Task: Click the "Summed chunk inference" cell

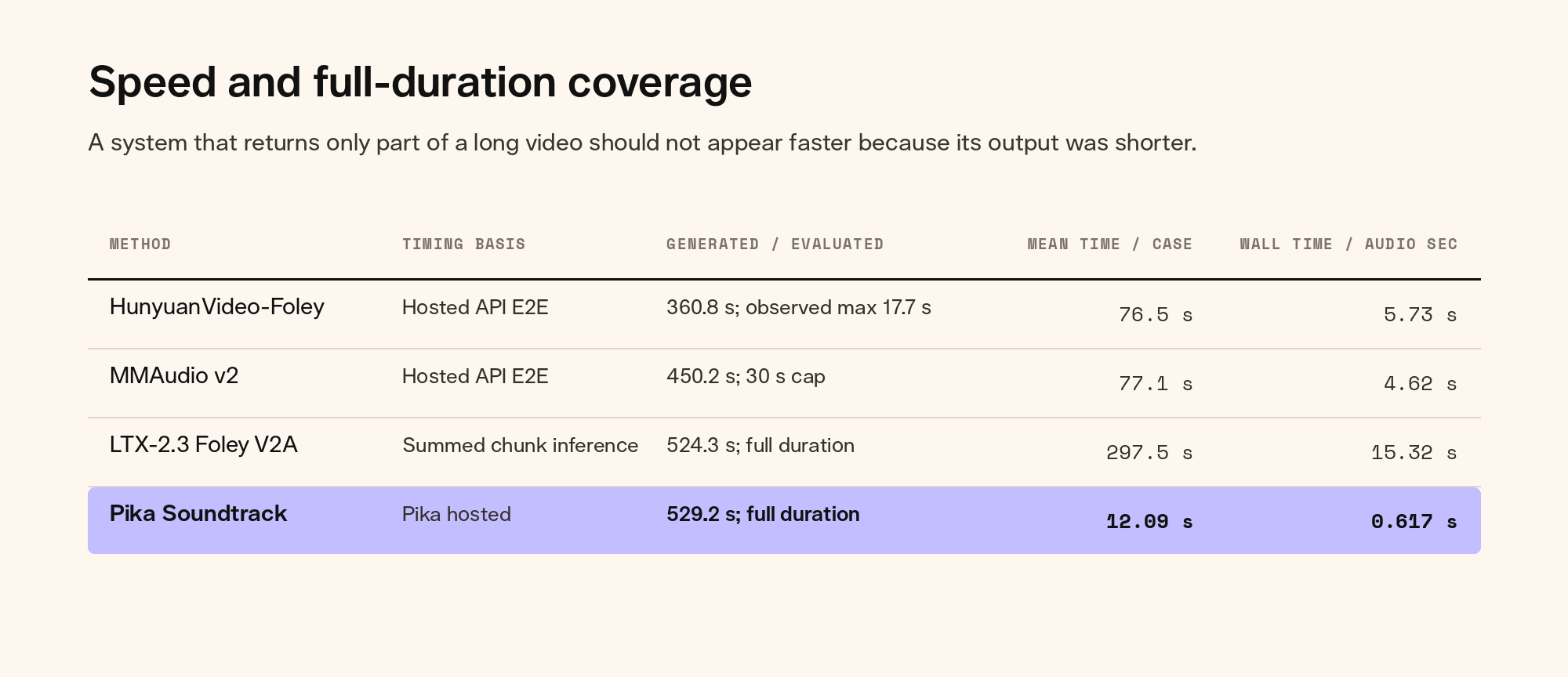Action: [x=521, y=445]
